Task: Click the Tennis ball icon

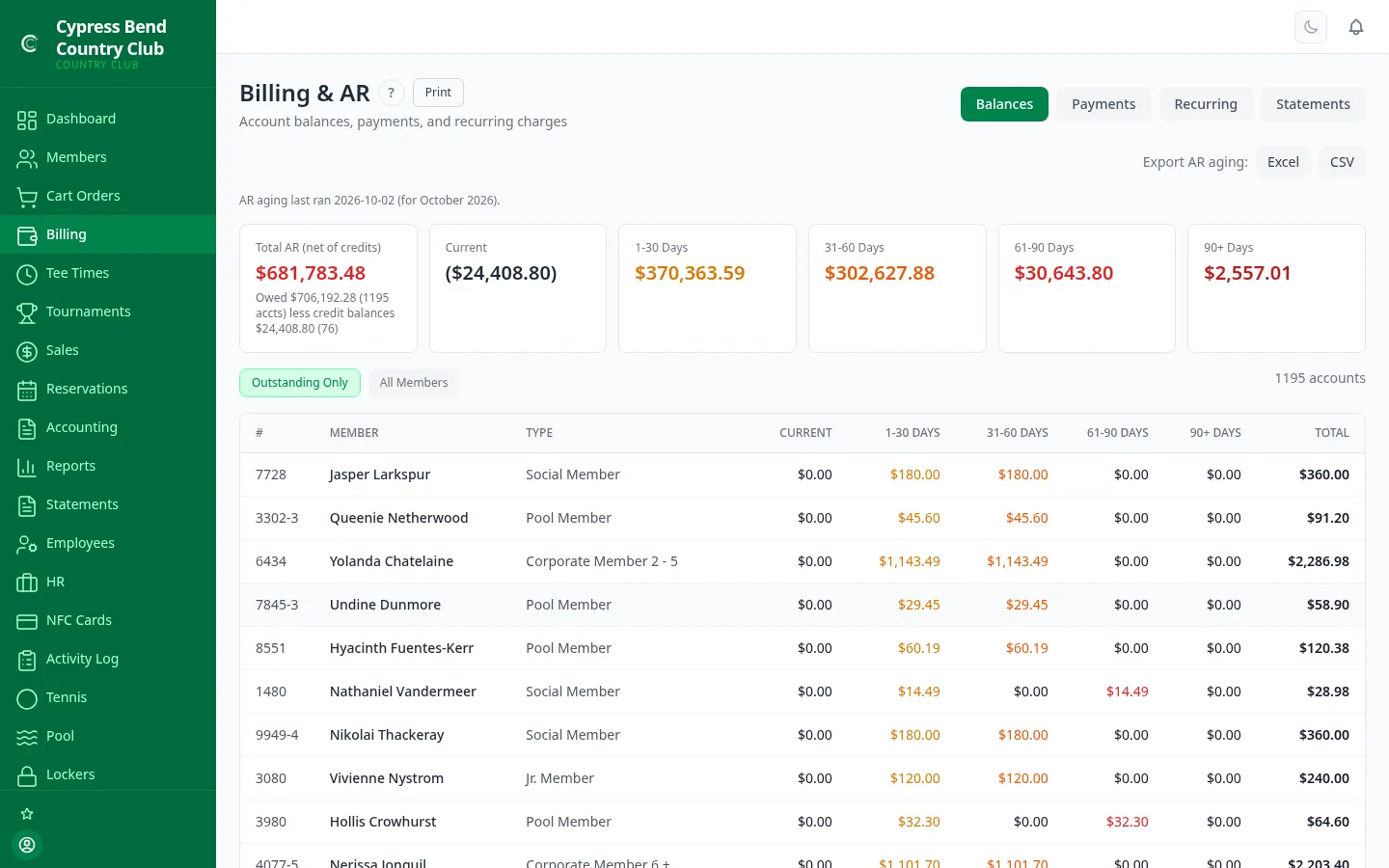Action: (27, 698)
